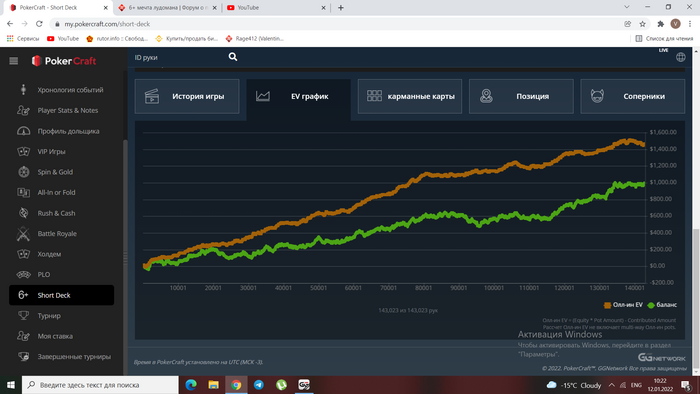Click the Short Deck 6+ icon

tap(23, 295)
